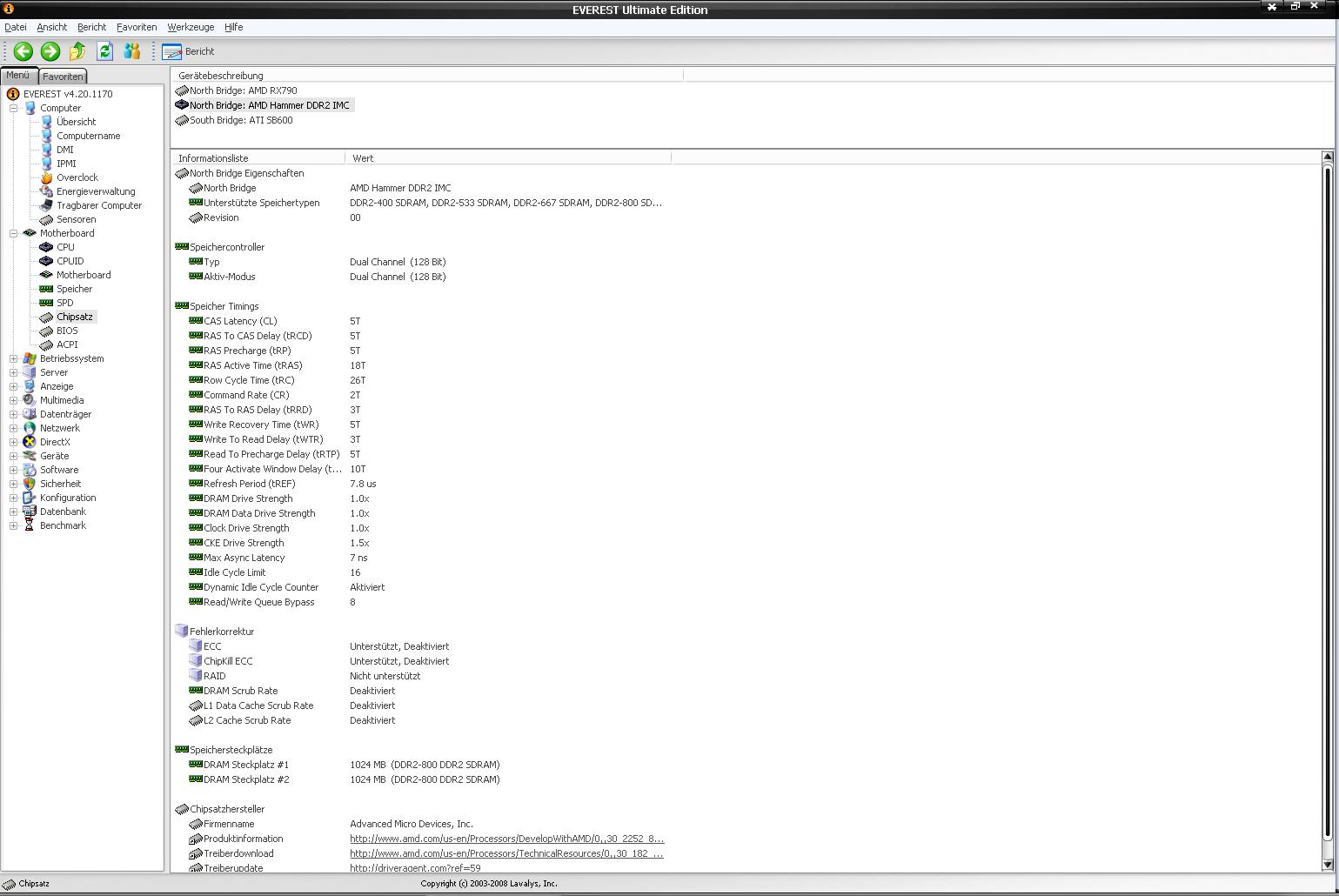Expand the Anzeige tree node

point(14,386)
